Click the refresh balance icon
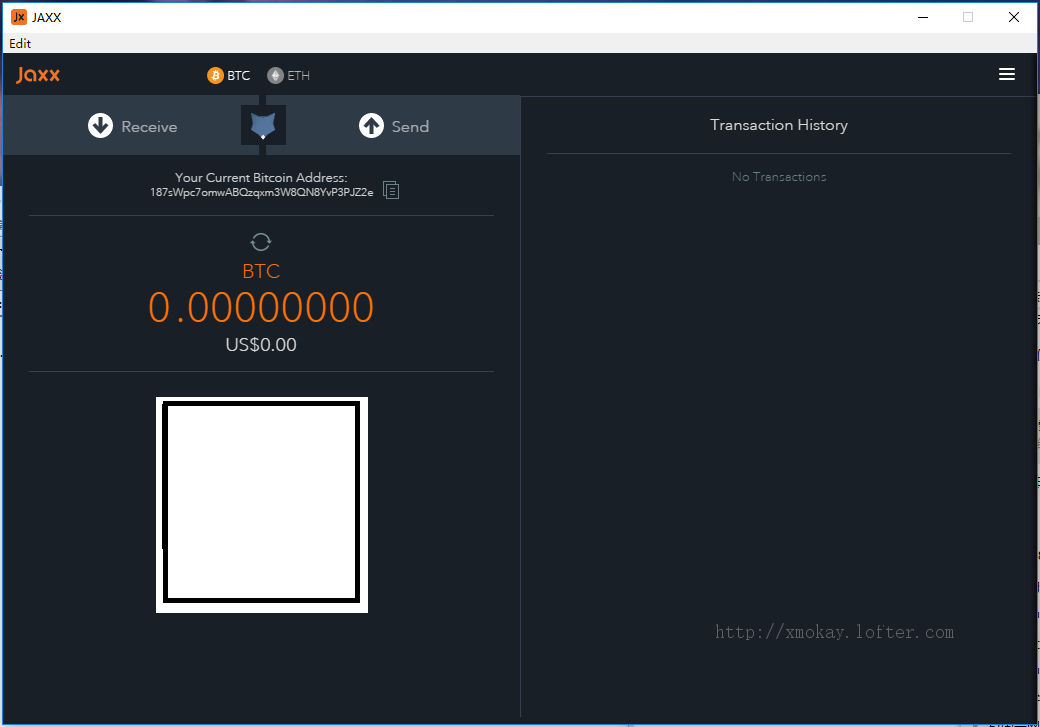The width and height of the screenshot is (1040, 727). 261,241
